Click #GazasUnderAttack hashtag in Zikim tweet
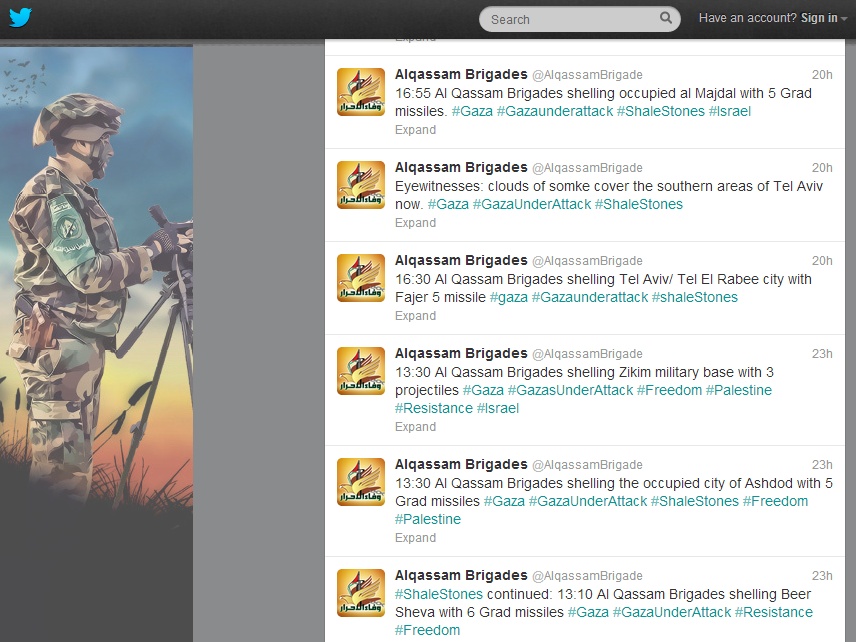This screenshot has width=856, height=642. 570,390
